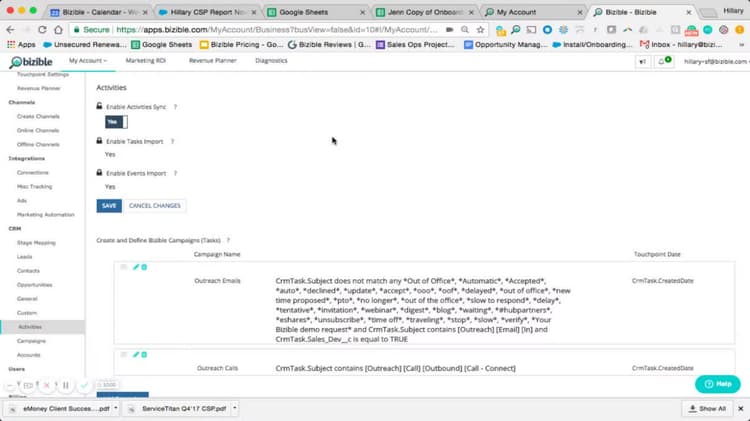Click the cast screen extension icon
This screenshot has width=750, height=421.
[x=531, y=30]
